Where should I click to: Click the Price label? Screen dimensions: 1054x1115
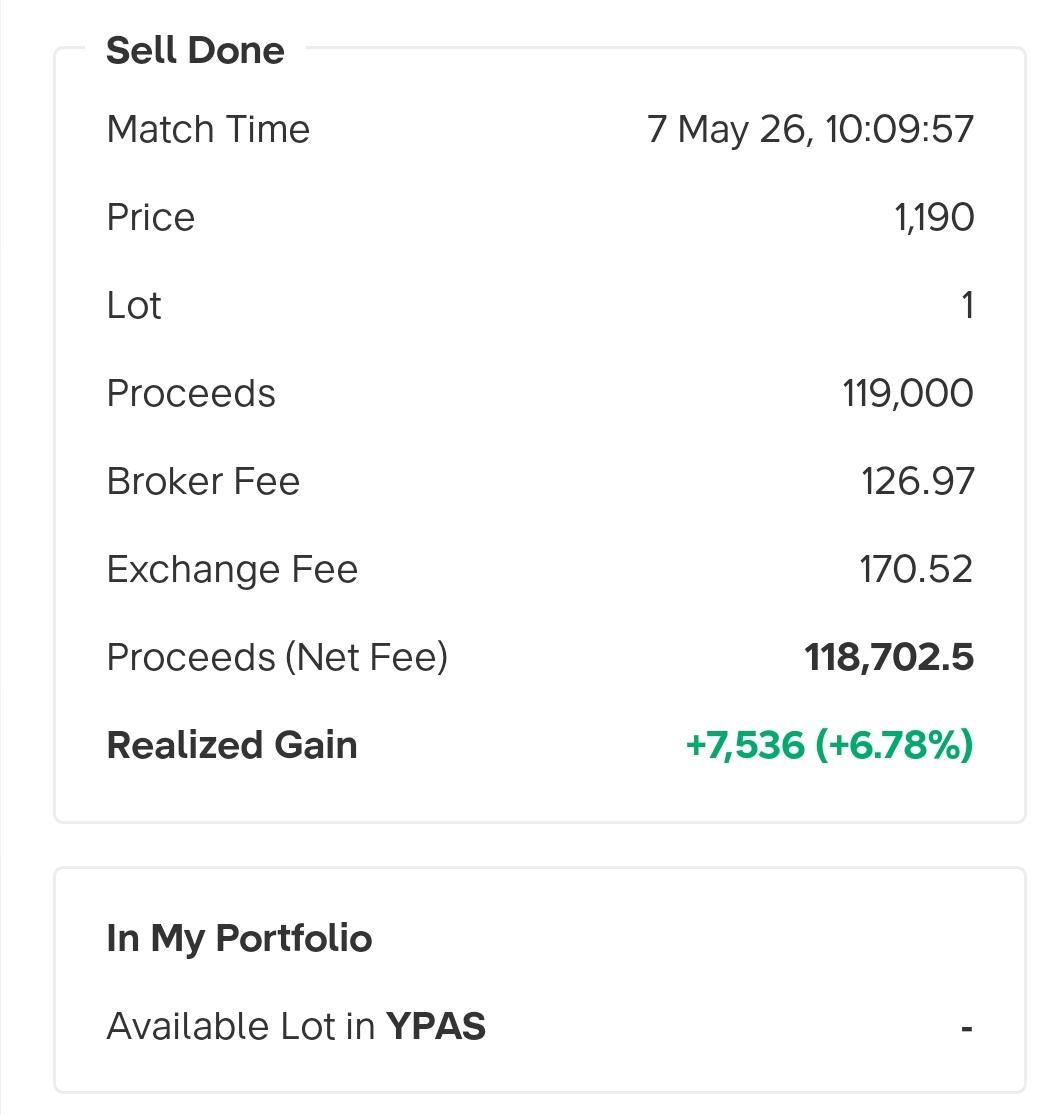click(150, 218)
